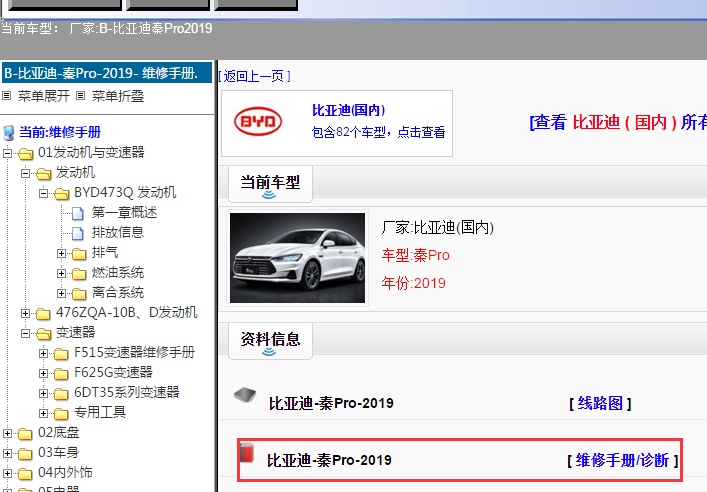Click the 年份:2019 text
707x492 pixels.
[413, 283]
